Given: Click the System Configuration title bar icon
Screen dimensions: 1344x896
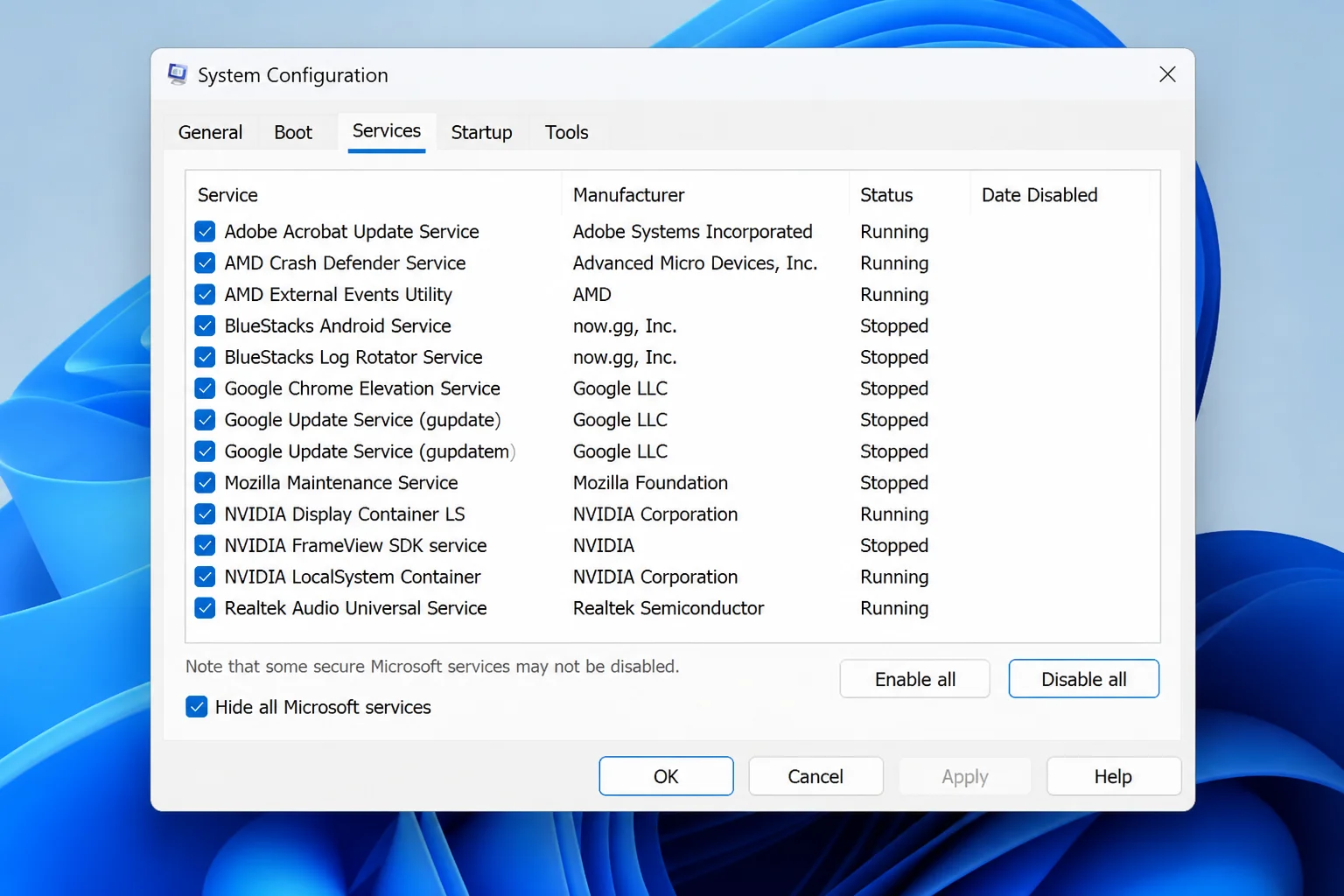Looking at the screenshot, I should 178,74.
